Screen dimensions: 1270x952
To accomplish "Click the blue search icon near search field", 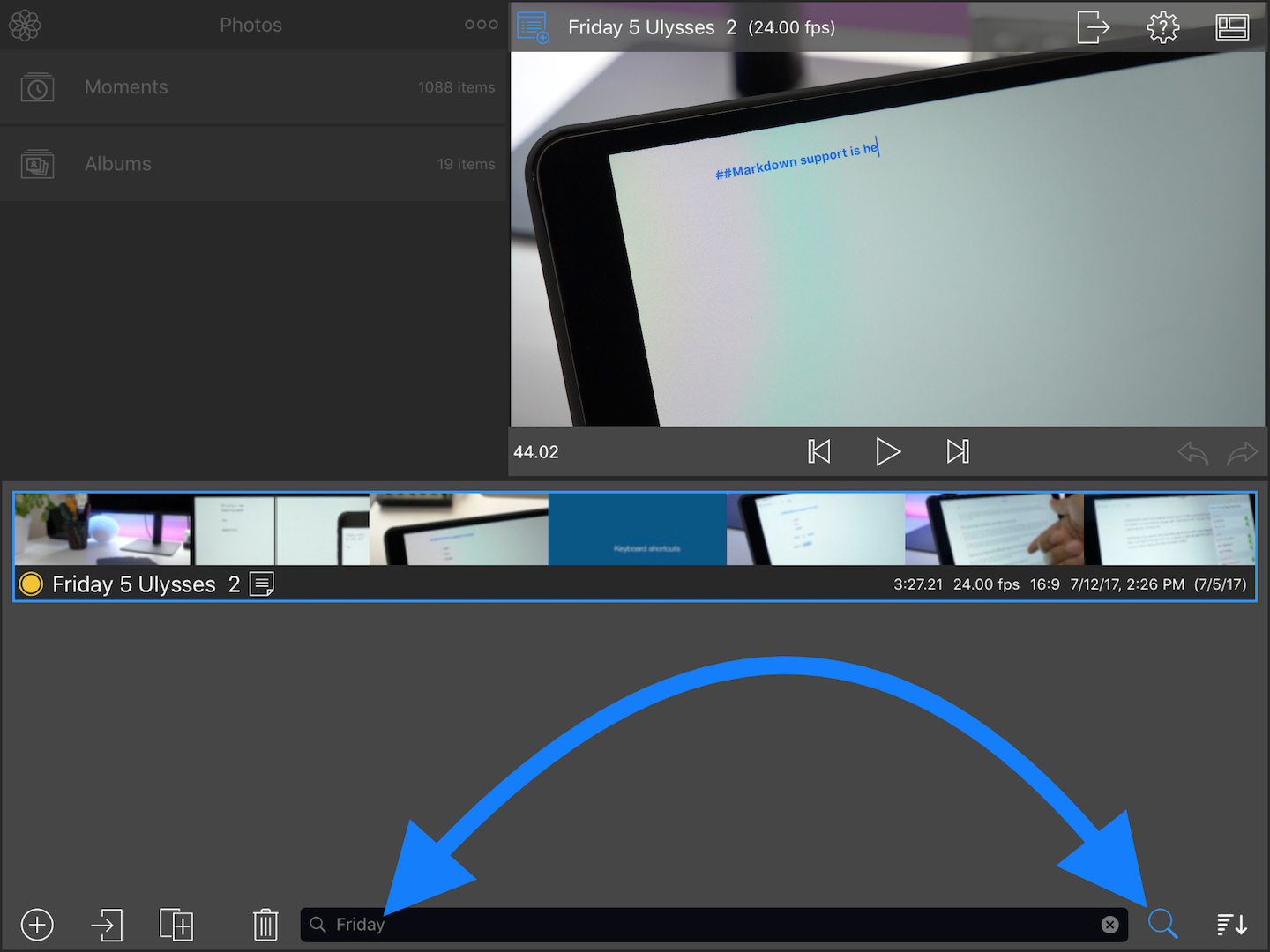I will click(x=1162, y=925).
